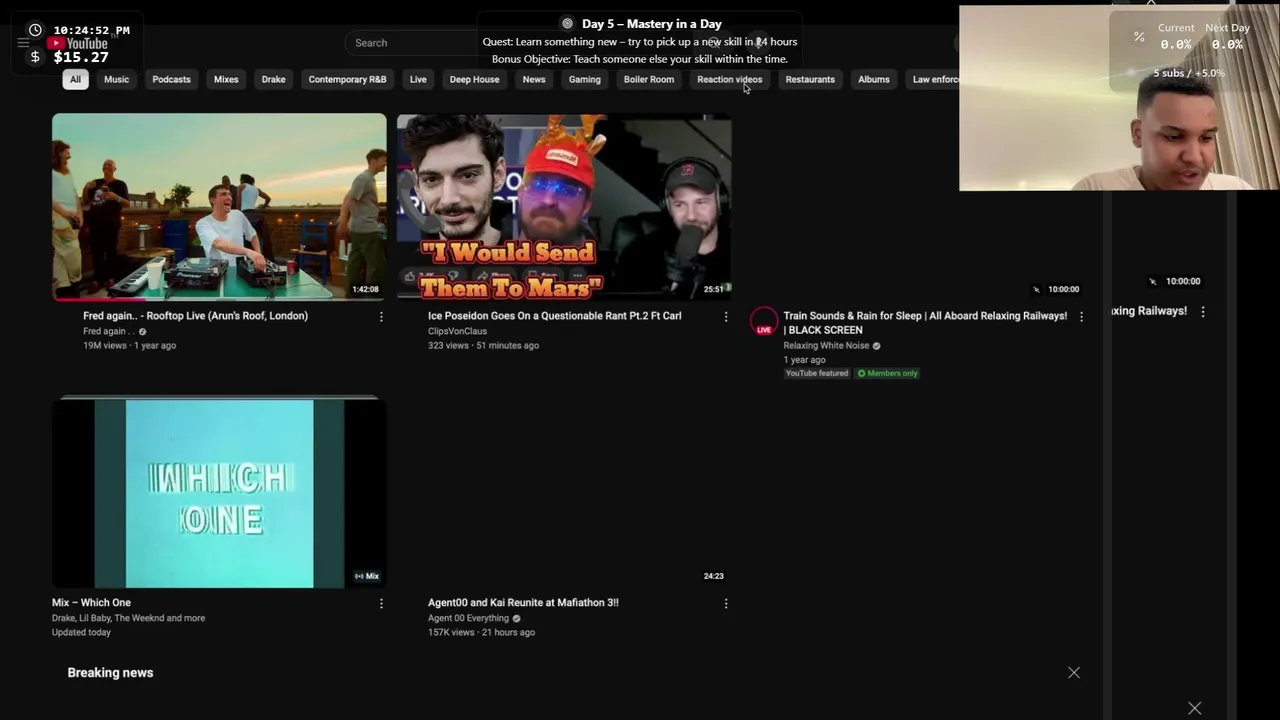Click the '1:42:08' duration badge
The width and height of the screenshot is (1280, 720).
click(366, 289)
